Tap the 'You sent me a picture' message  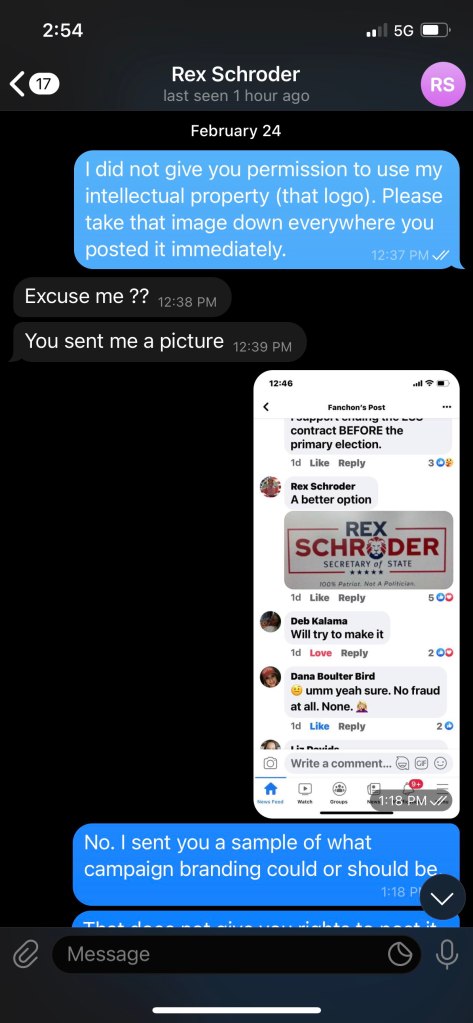click(159, 342)
